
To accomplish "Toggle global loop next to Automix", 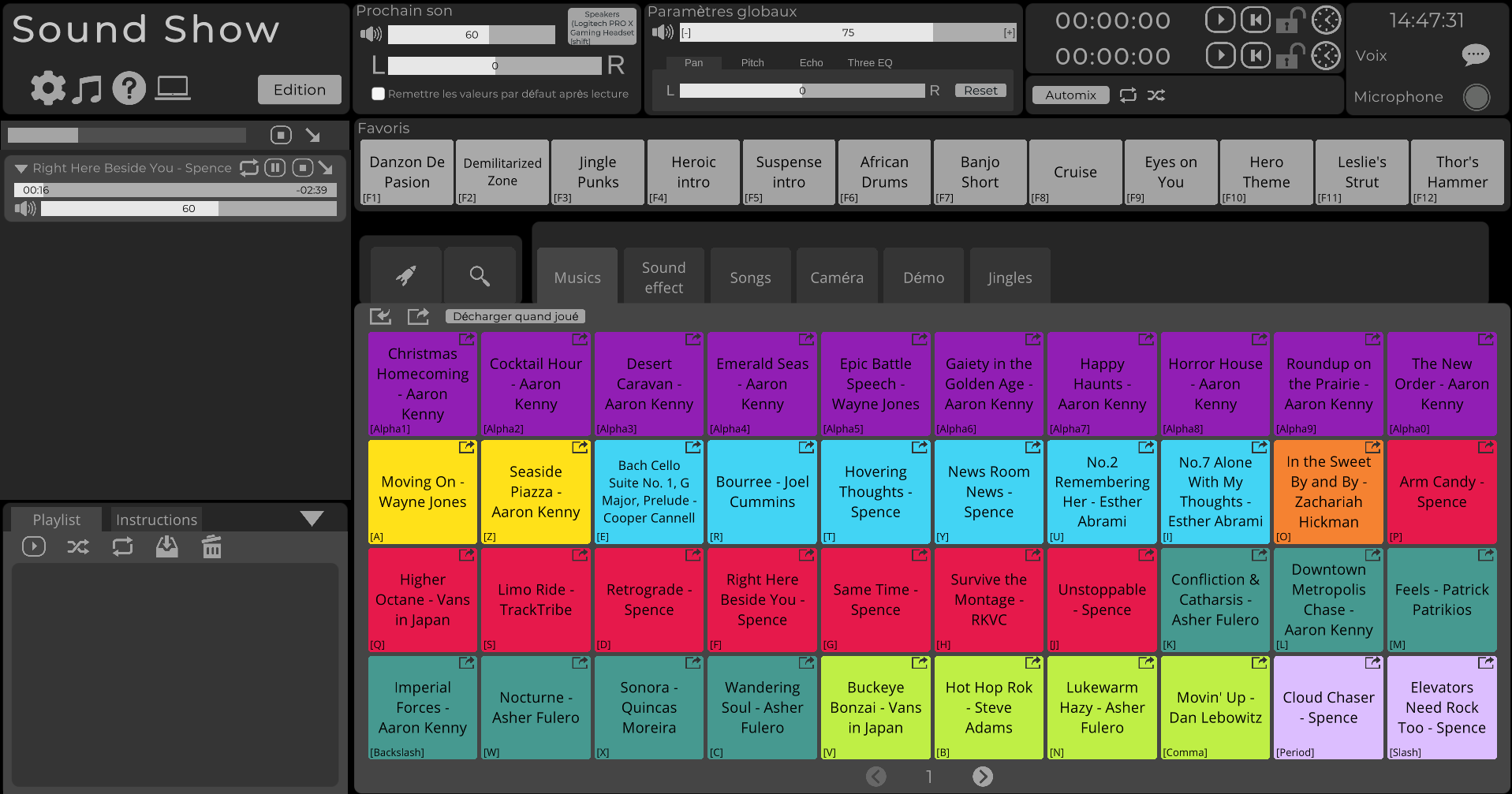I will click(x=1129, y=95).
